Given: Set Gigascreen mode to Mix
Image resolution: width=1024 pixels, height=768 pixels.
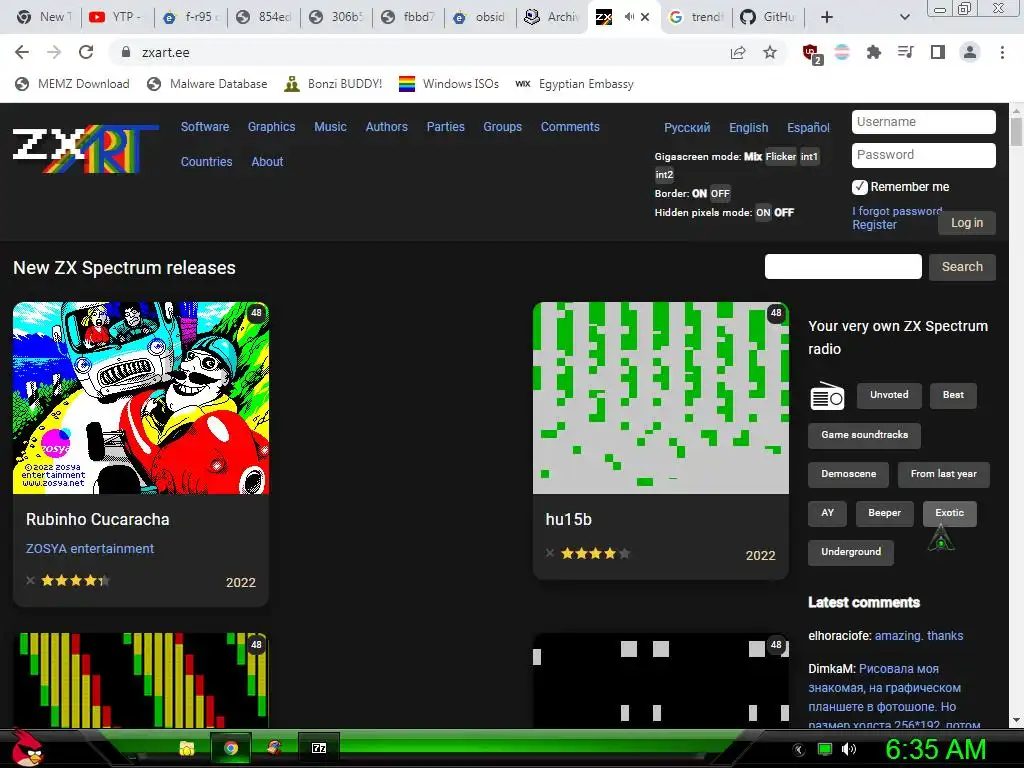Looking at the screenshot, I should click(x=753, y=157).
